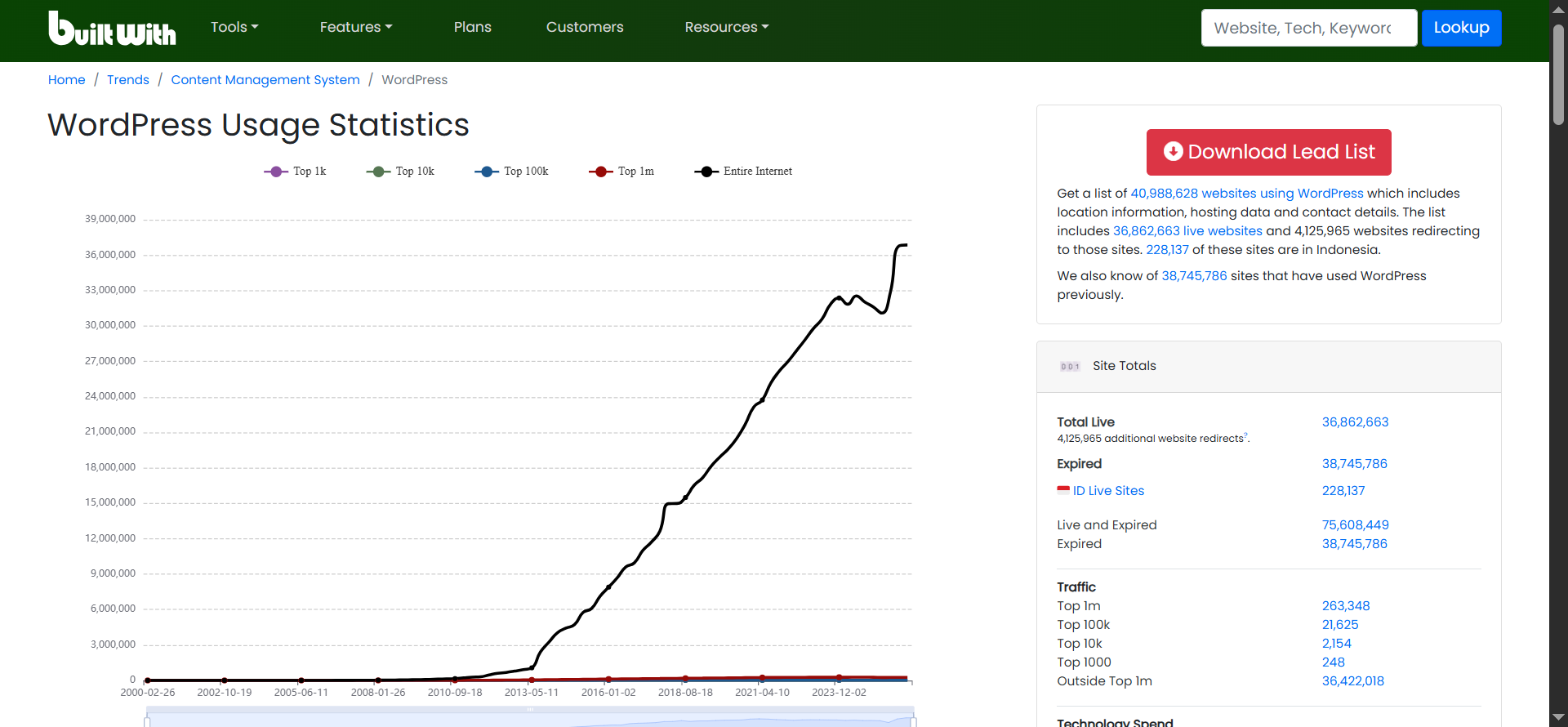
Task: Click the Outside Top 1m value 36,422,018
Action: [1353, 681]
